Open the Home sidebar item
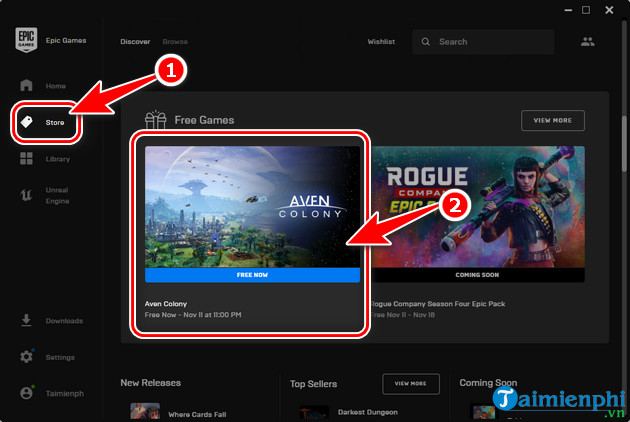 tap(43, 86)
